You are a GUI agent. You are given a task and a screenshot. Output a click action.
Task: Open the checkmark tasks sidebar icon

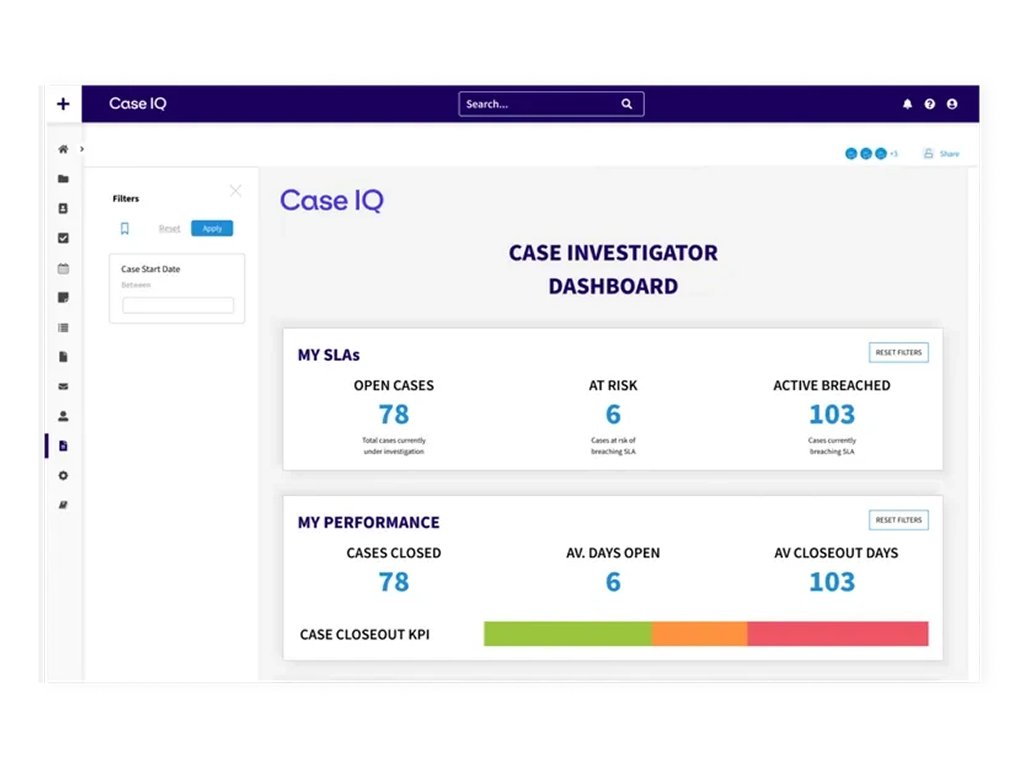[63, 238]
